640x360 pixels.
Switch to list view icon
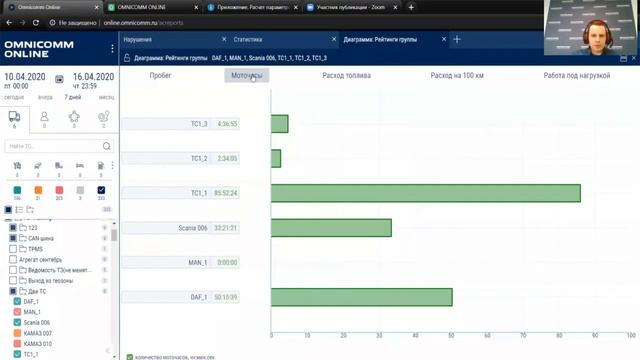pos(19,210)
